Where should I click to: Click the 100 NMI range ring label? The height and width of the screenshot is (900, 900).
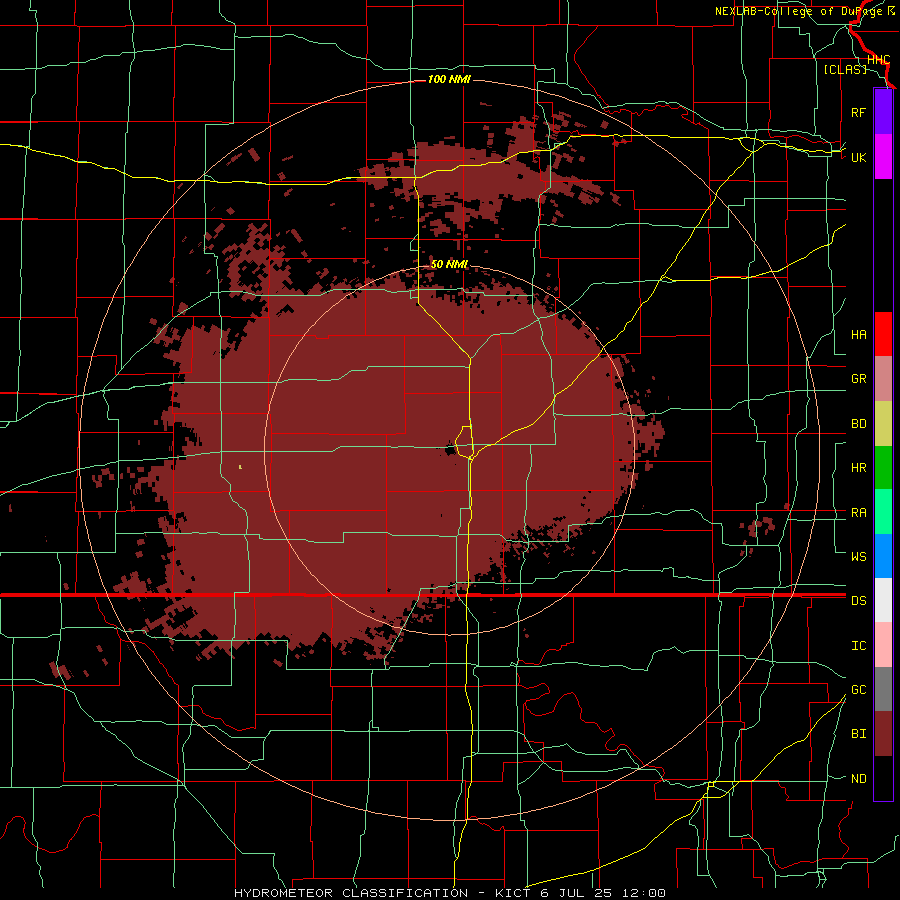pos(449,79)
